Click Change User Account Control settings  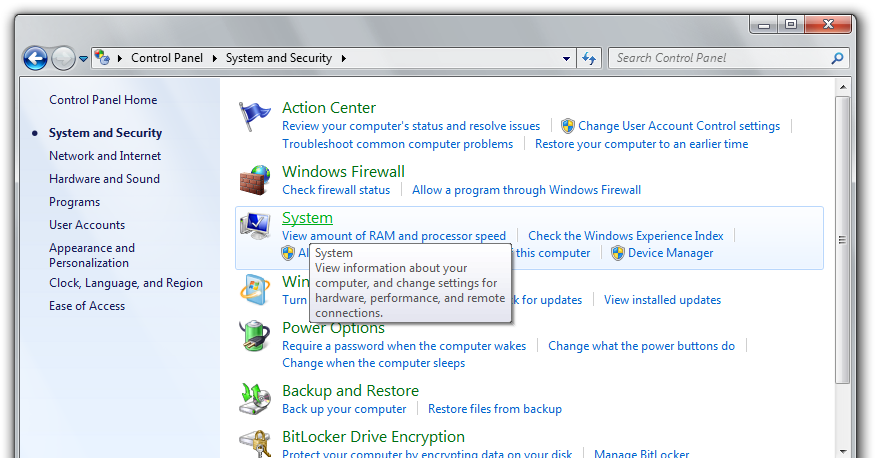679,126
